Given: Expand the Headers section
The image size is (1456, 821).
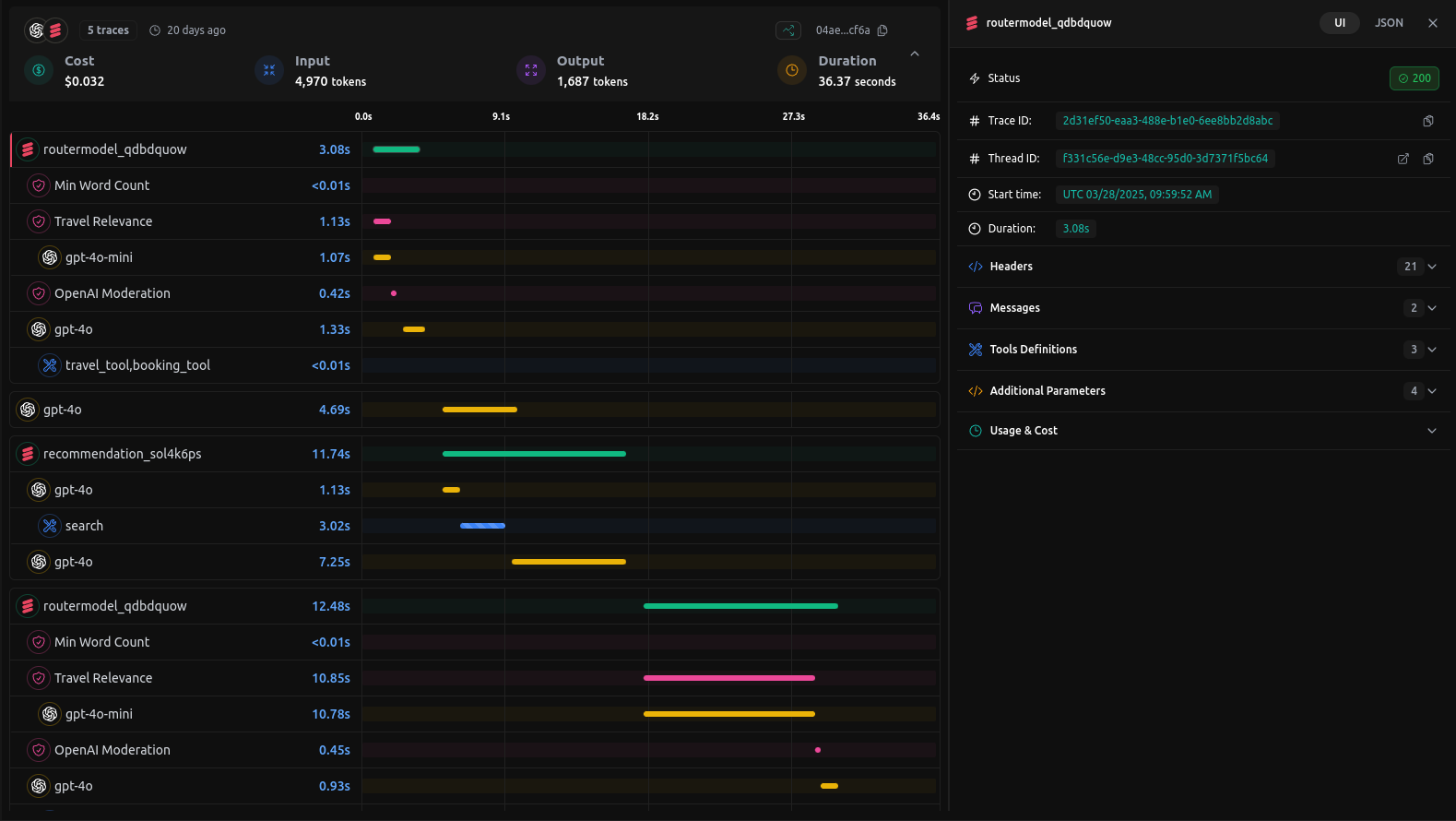Looking at the screenshot, I should click(1431, 267).
